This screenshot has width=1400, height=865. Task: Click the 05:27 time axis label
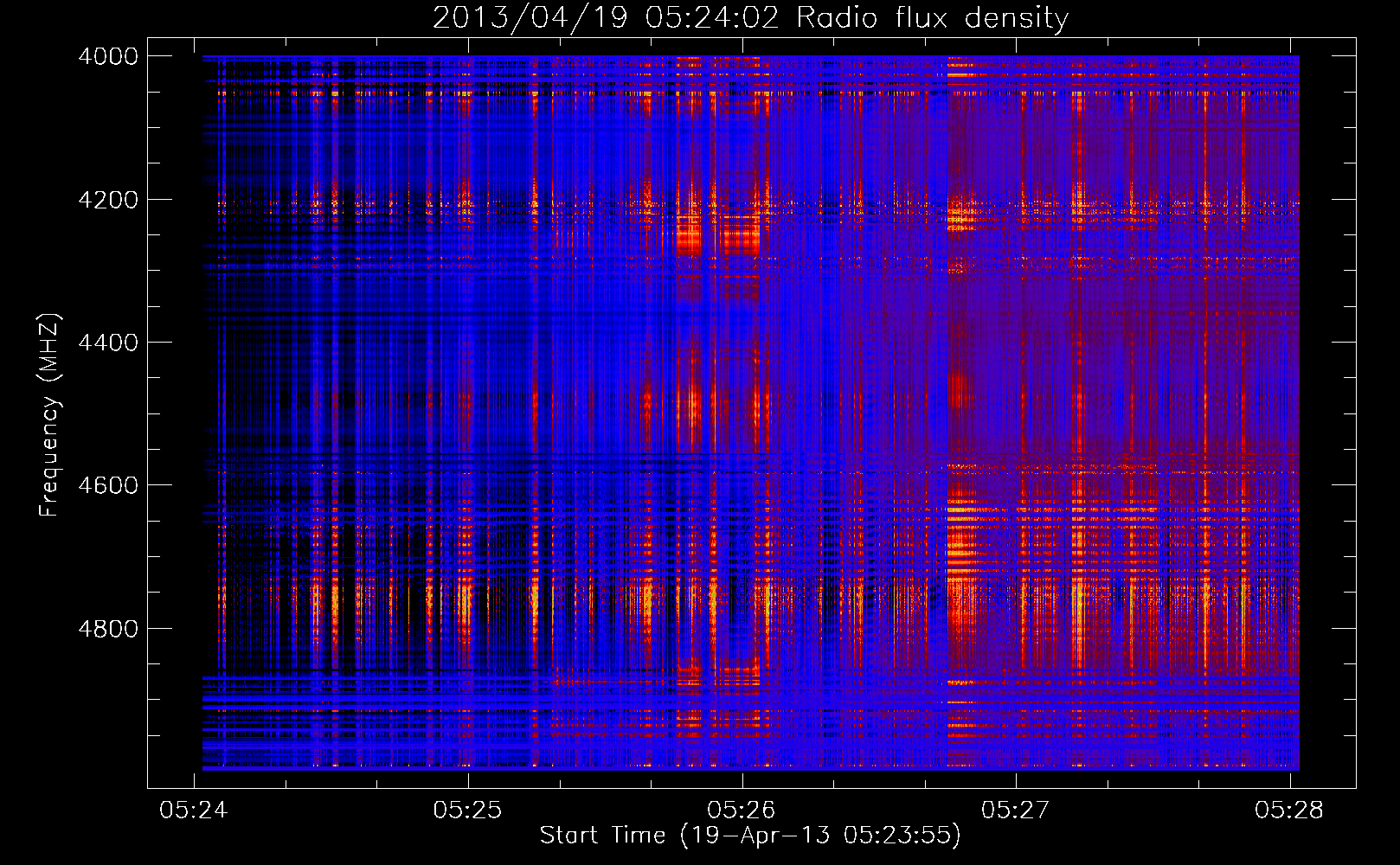click(x=1015, y=810)
